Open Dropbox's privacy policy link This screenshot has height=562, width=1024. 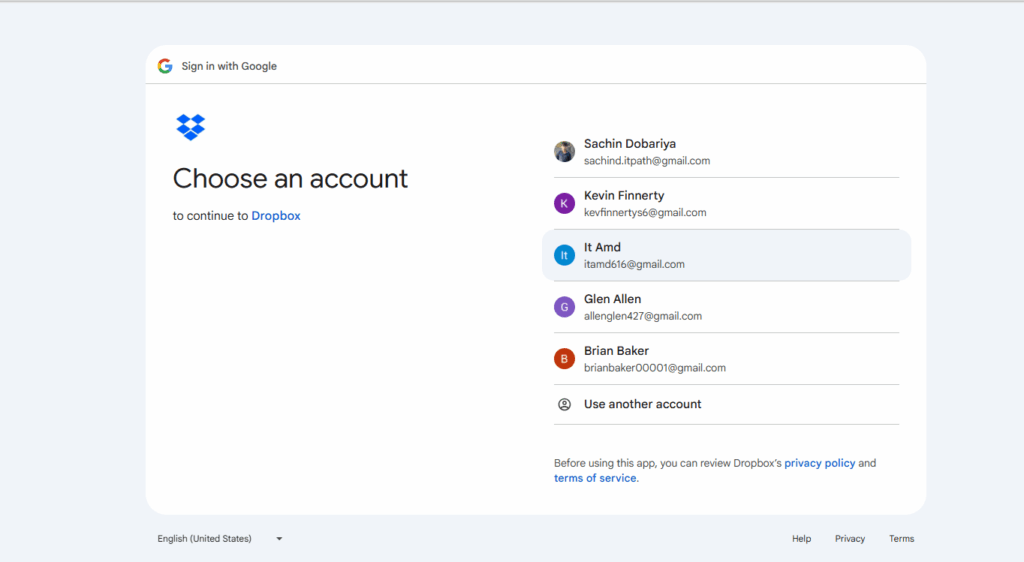click(x=820, y=463)
